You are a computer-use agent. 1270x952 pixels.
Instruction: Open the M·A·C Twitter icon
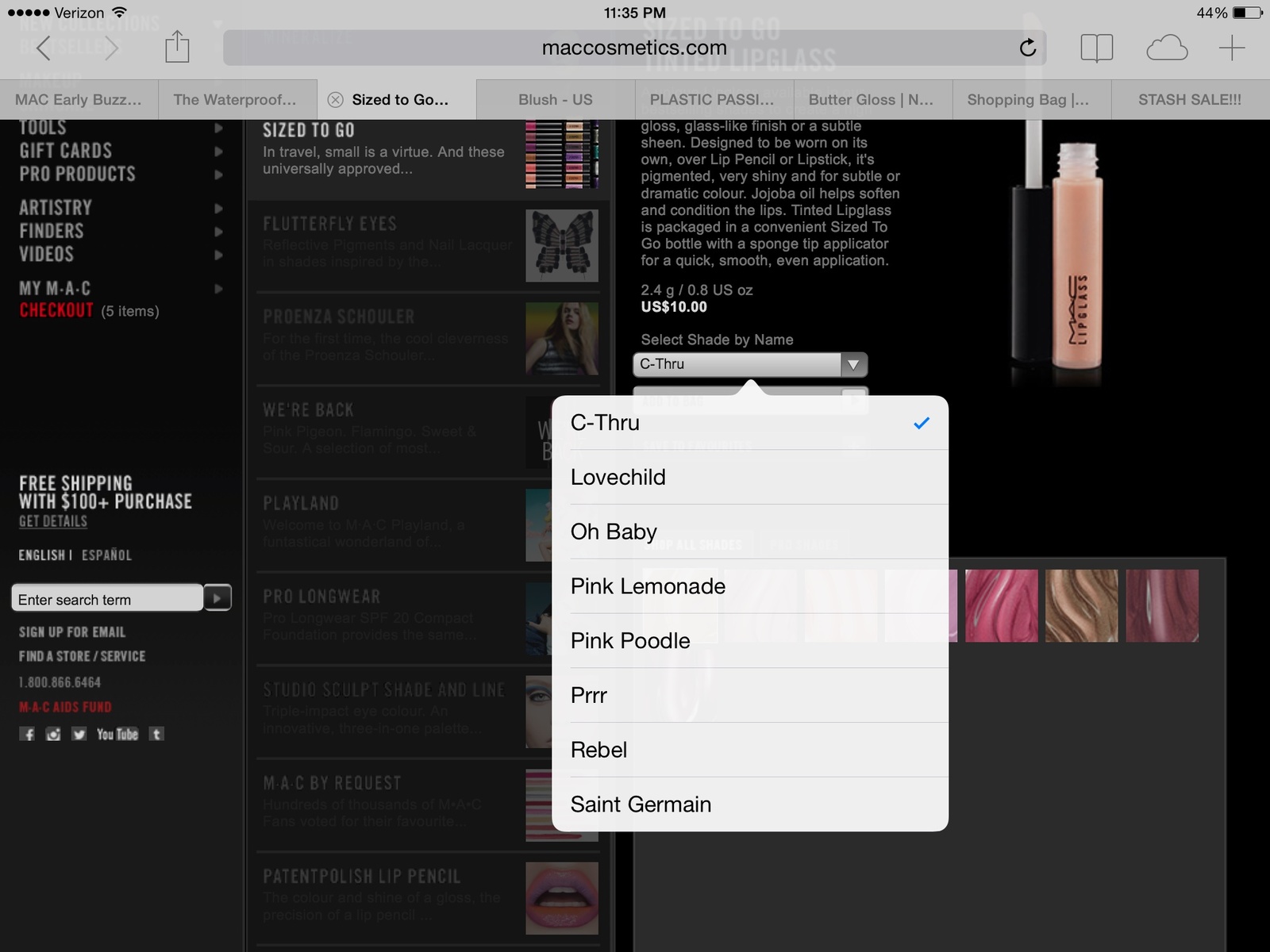click(79, 735)
